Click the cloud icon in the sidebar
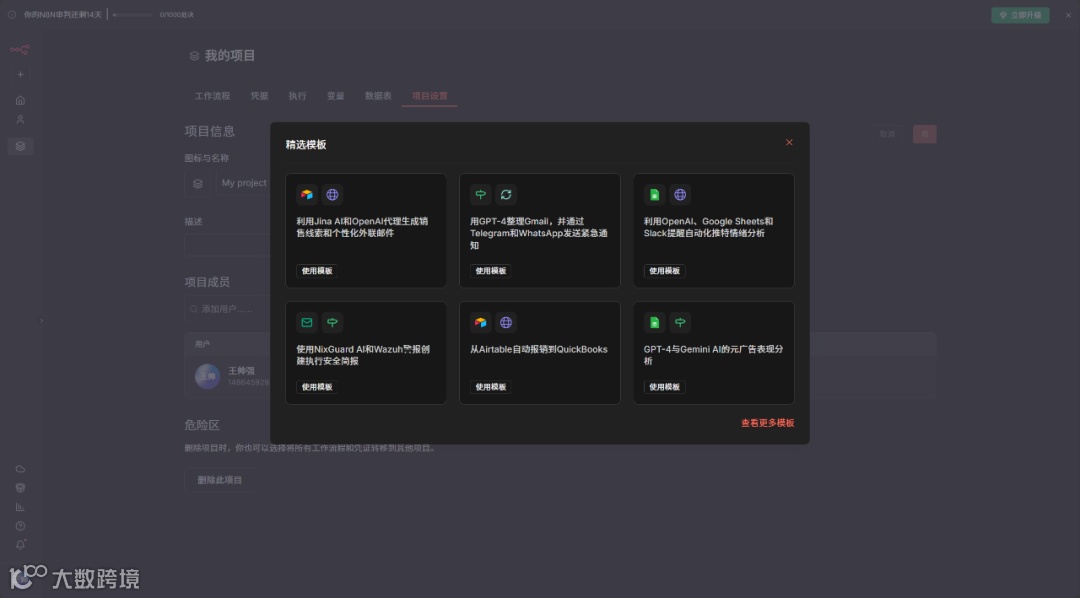The height and width of the screenshot is (598, 1080). [20, 469]
